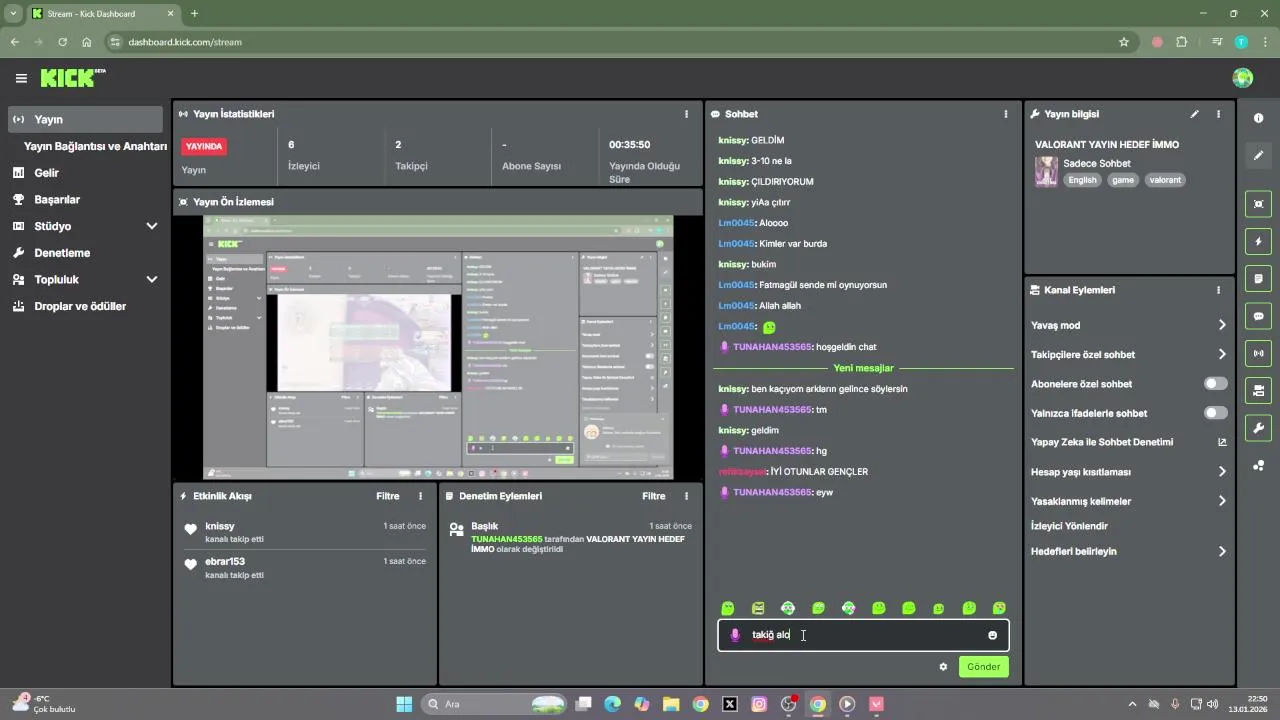Open Yayın İstatistikleri three-dot menu
This screenshot has width=1280, height=720.
coord(686,114)
